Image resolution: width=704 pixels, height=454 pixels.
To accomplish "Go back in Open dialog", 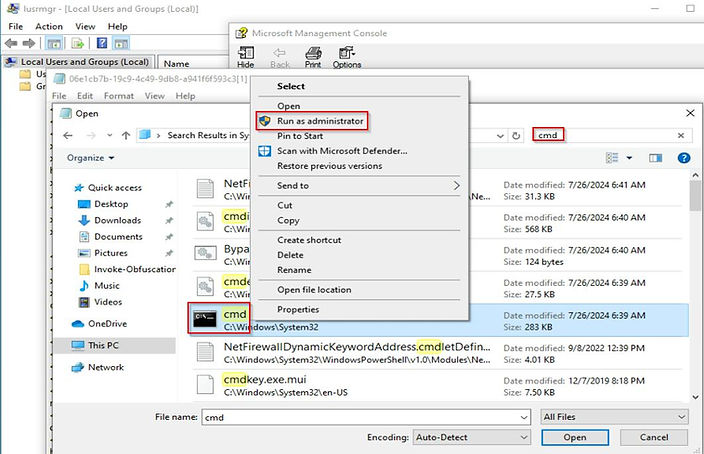I will (x=68, y=135).
